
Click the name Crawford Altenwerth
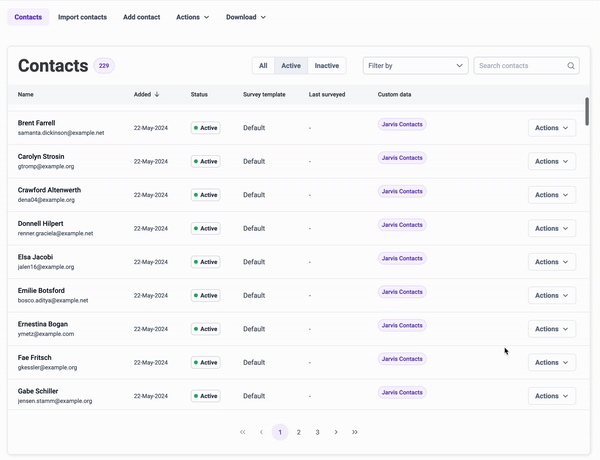[x=49, y=190]
